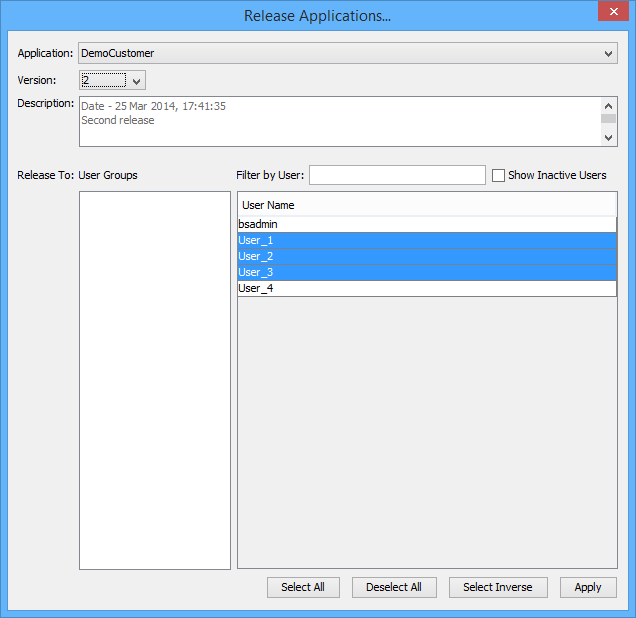Close the Release Applications dialog
Viewport: 636px width, 618px height.
[610, 12]
